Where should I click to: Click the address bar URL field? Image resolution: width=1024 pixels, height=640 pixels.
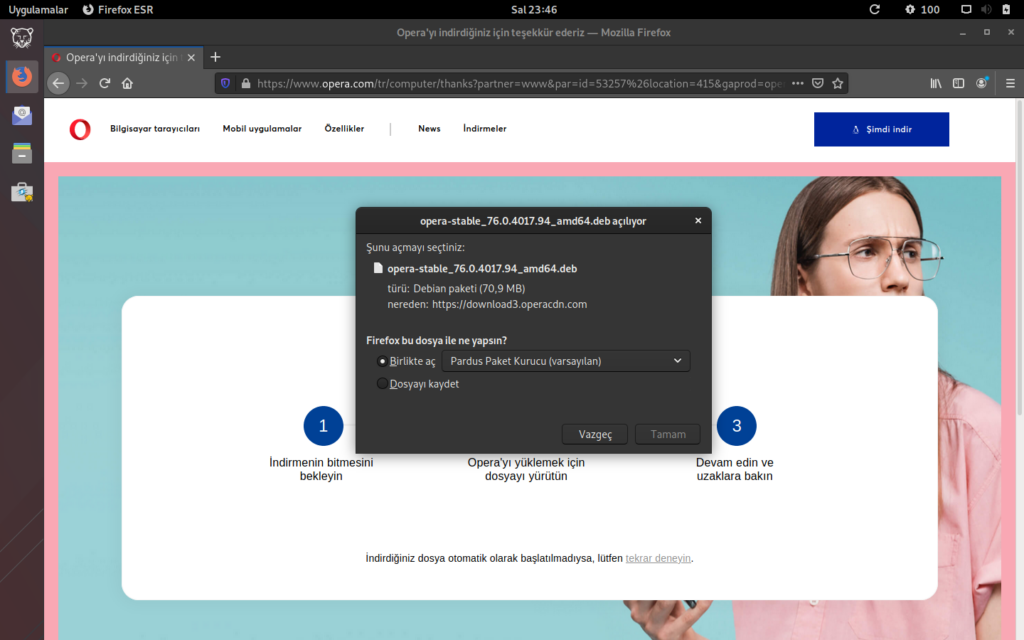click(x=520, y=84)
